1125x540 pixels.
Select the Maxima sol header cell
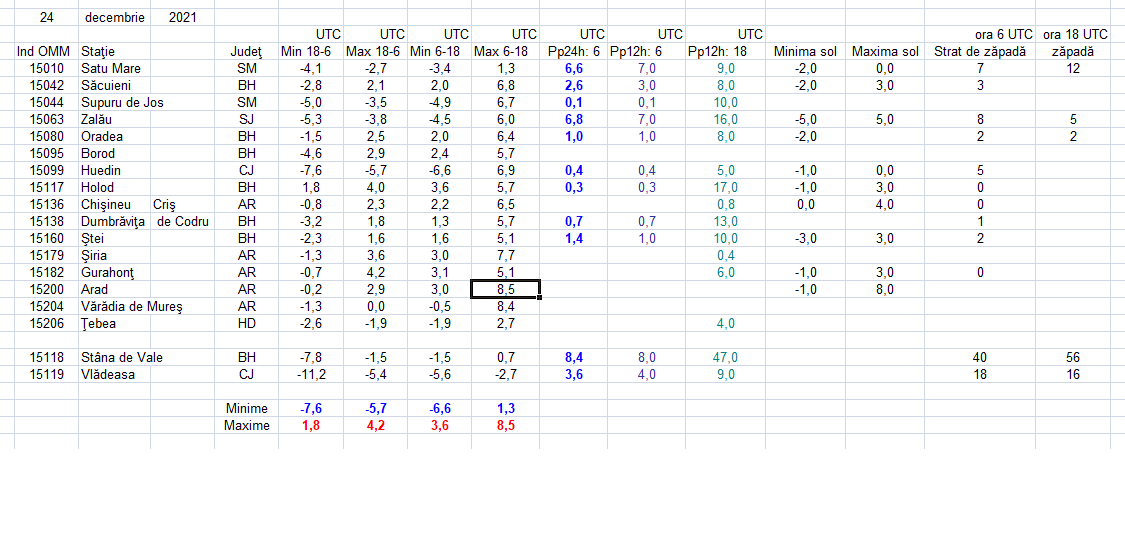tap(885, 52)
